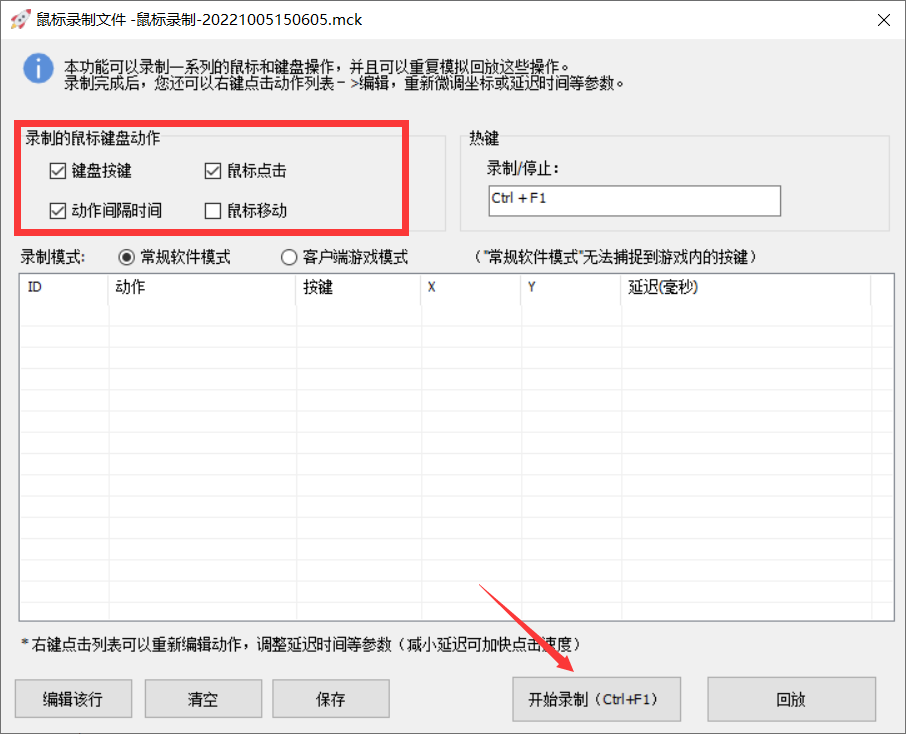This screenshot has width=906, height=734.
Task: Click the 编辑该行 button
Action: click(72, 699)
